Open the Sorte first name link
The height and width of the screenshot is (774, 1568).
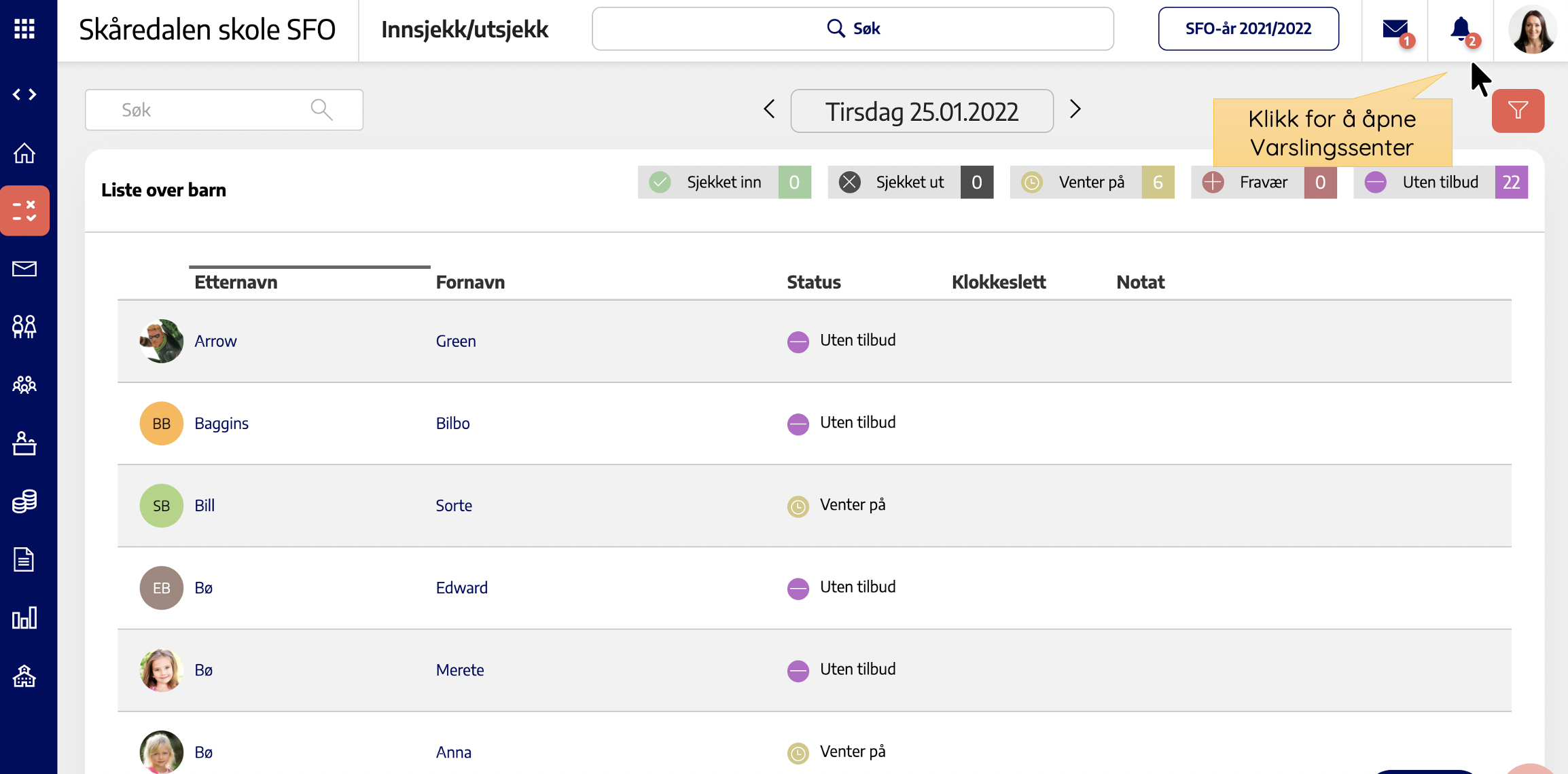point(454,505)
